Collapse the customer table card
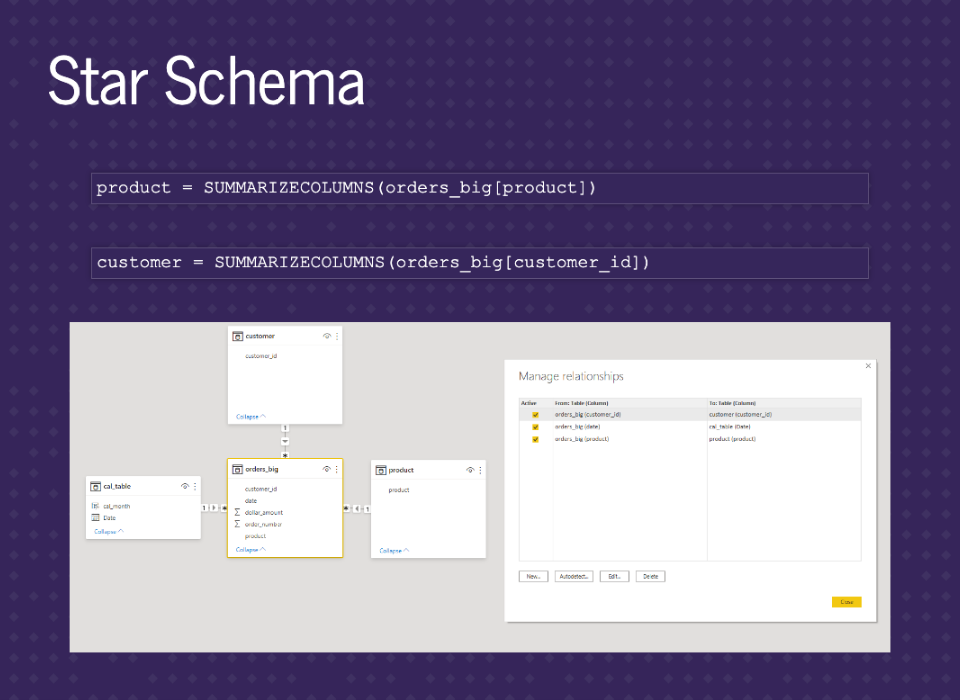The height and width of the screenshot is (700, 960). tap(250, 416)
